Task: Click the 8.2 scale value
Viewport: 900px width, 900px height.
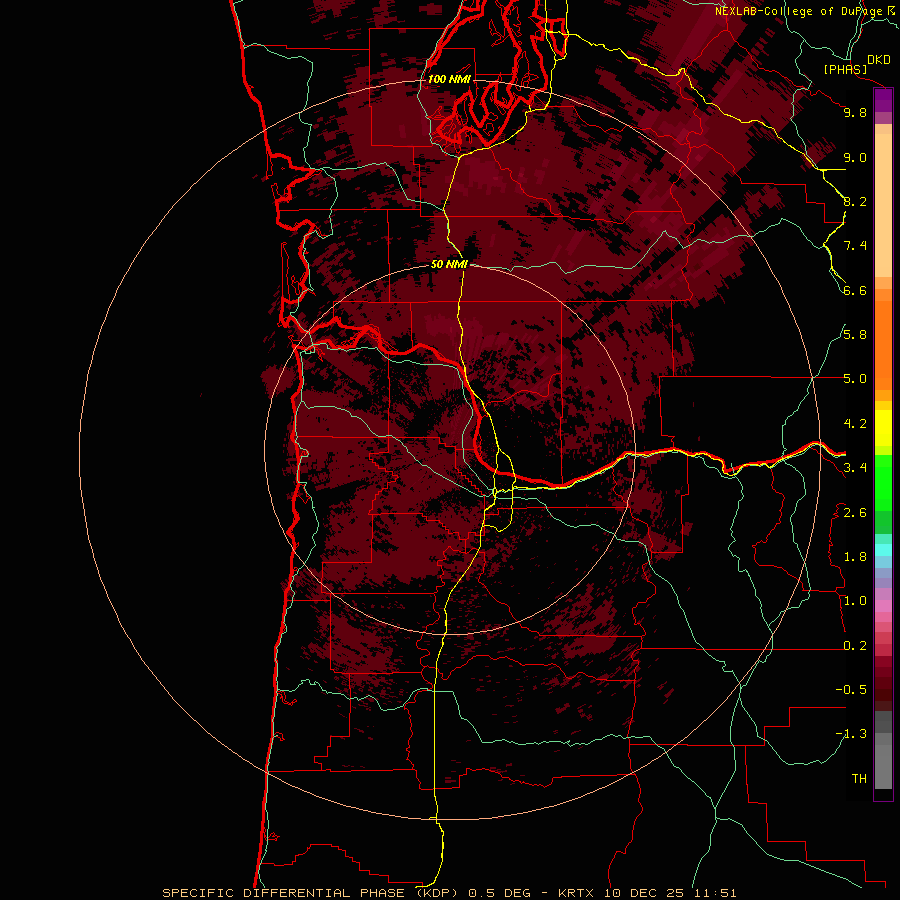Action: (x=855, y=201)
